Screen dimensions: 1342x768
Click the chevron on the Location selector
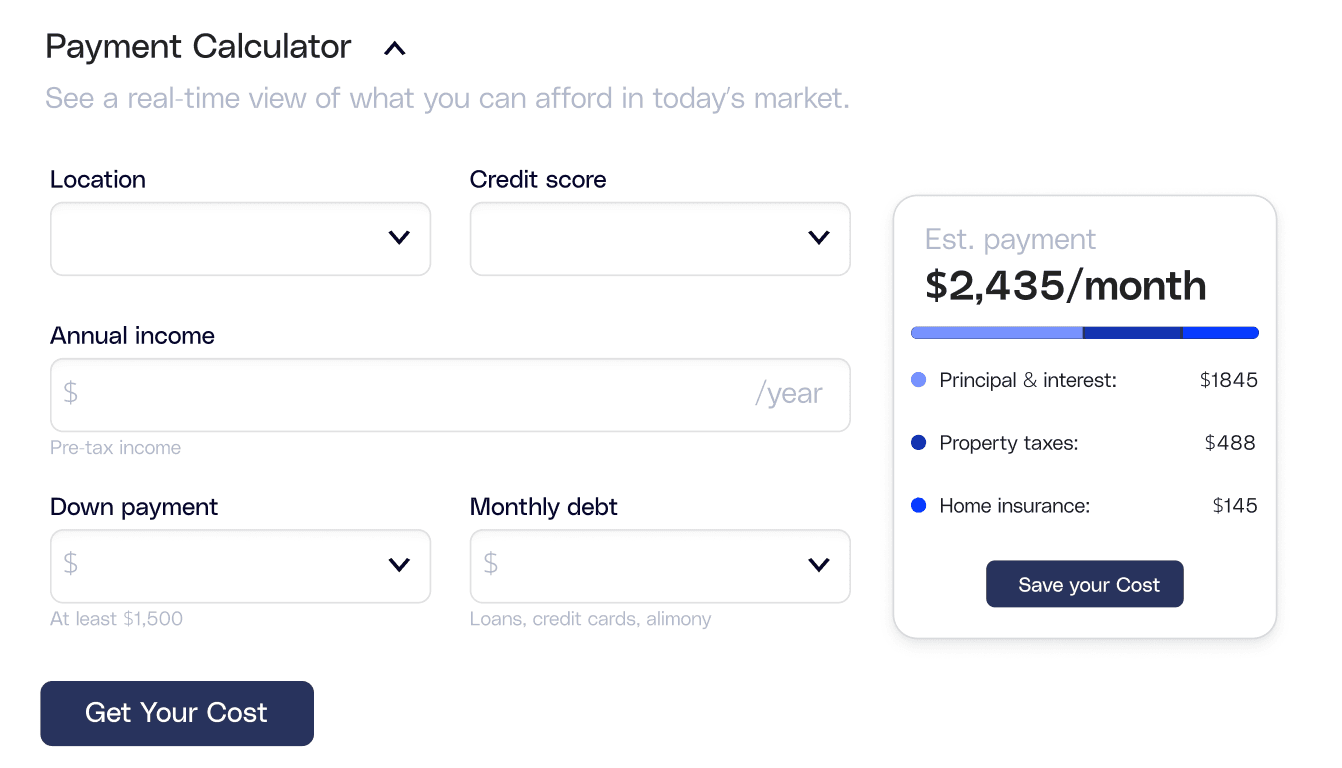pos(399,238)
